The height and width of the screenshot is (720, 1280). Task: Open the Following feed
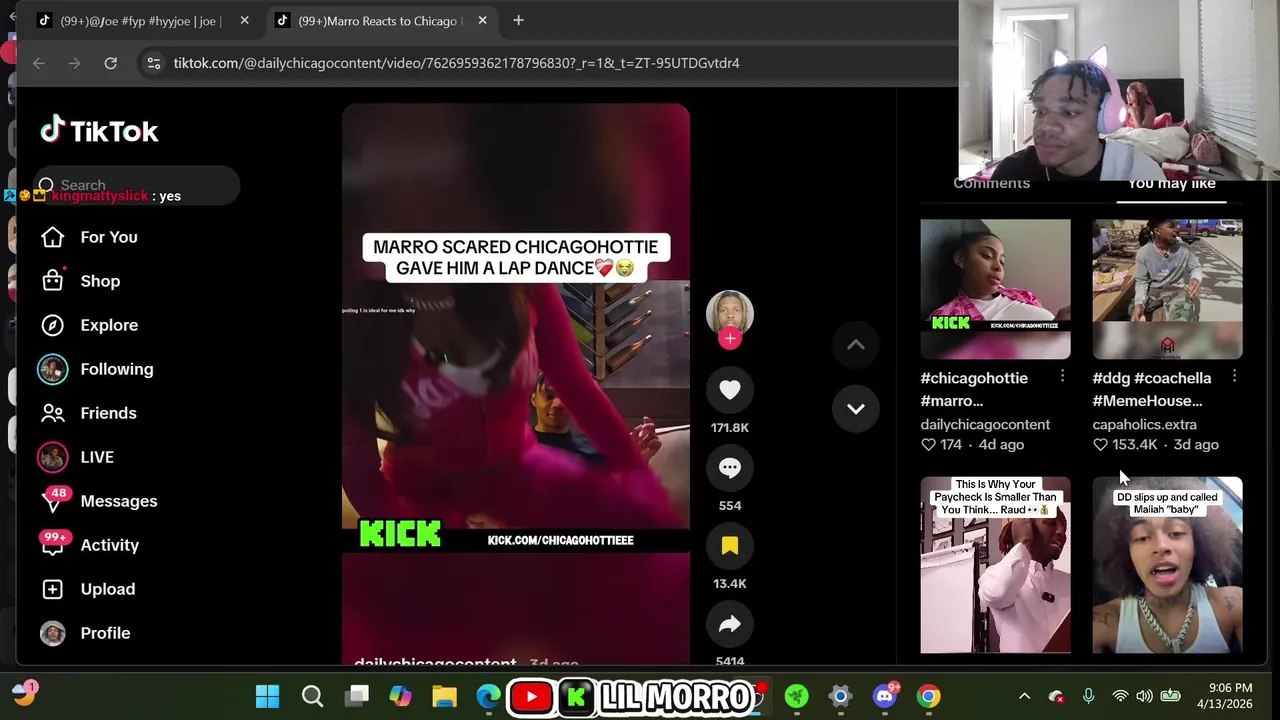point(96,369)
